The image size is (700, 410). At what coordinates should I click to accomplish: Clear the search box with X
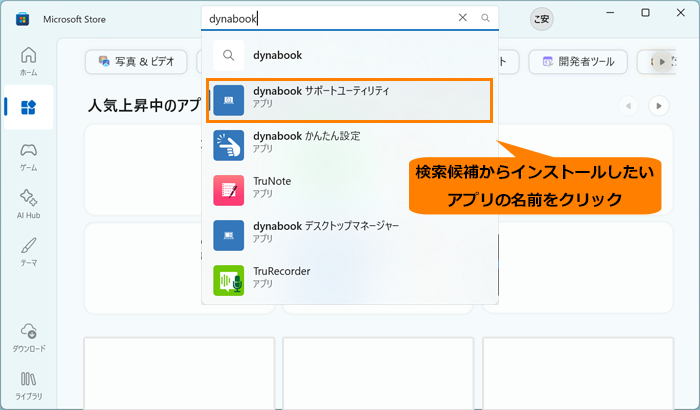(462, 17)
